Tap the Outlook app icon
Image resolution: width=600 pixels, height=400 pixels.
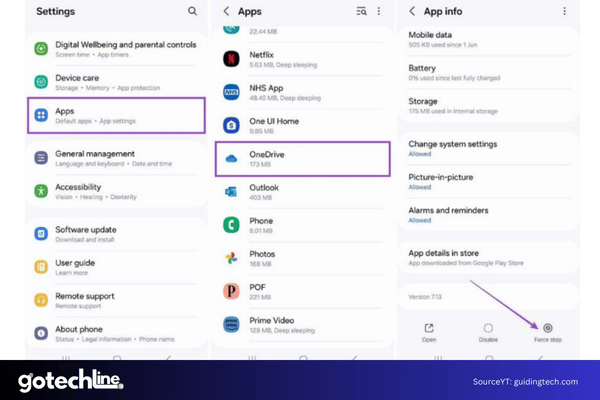231,192
